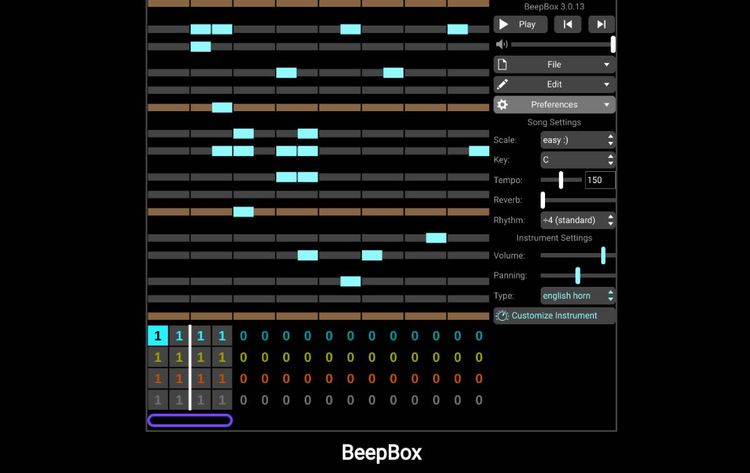Viewport: 750px width, 473px height.
Task: Open the File menu
Action: point(554,65)
